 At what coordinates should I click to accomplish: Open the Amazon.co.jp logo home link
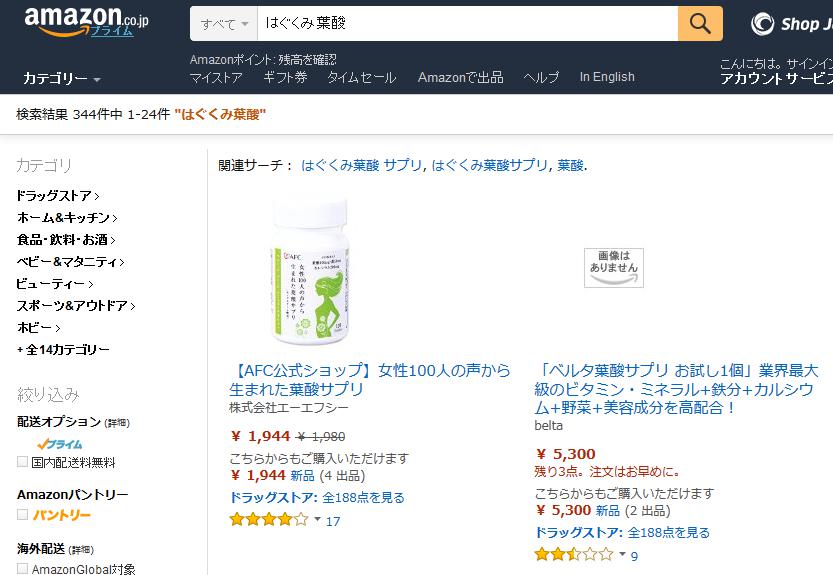click(87, 22)
